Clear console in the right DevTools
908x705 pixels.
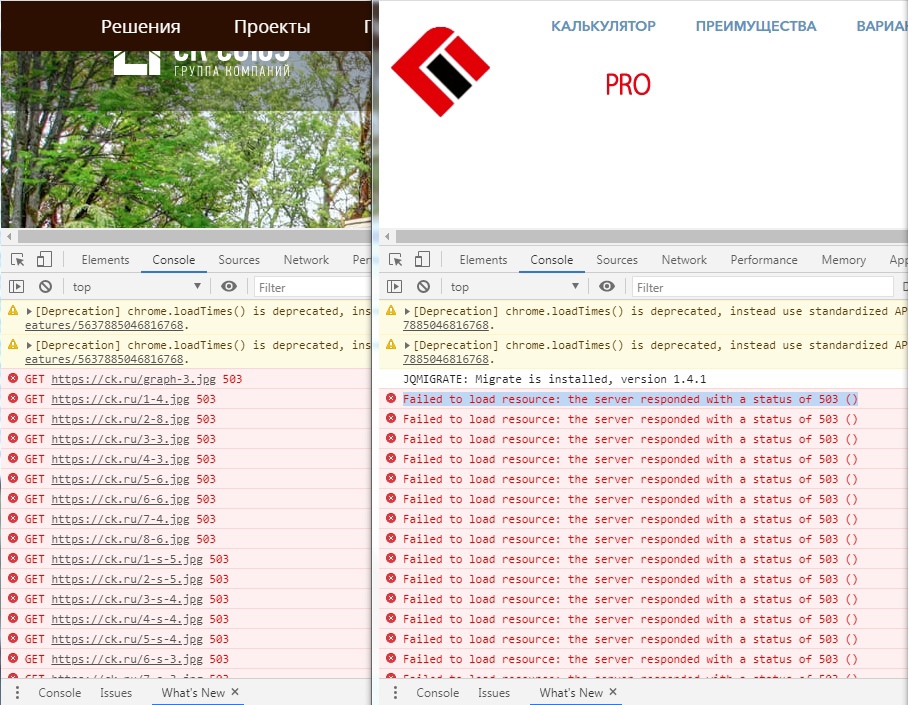[x=423, y=287]
